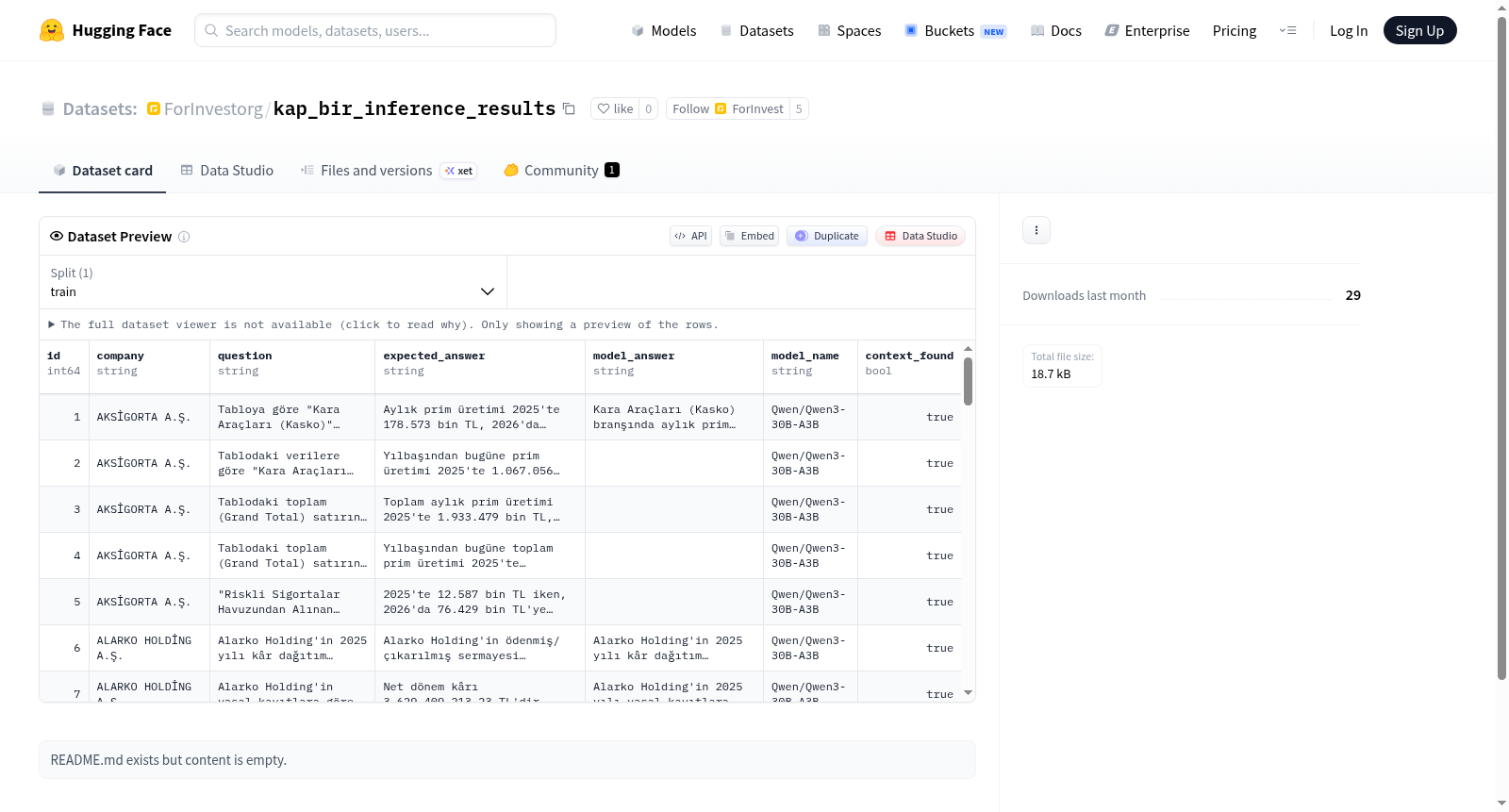The width and height of the screenshot is (1509, 812).
Task: Click the Qwen/Qwen3-30B-A3B cell in row 5
Action: (x=810, y=602)
